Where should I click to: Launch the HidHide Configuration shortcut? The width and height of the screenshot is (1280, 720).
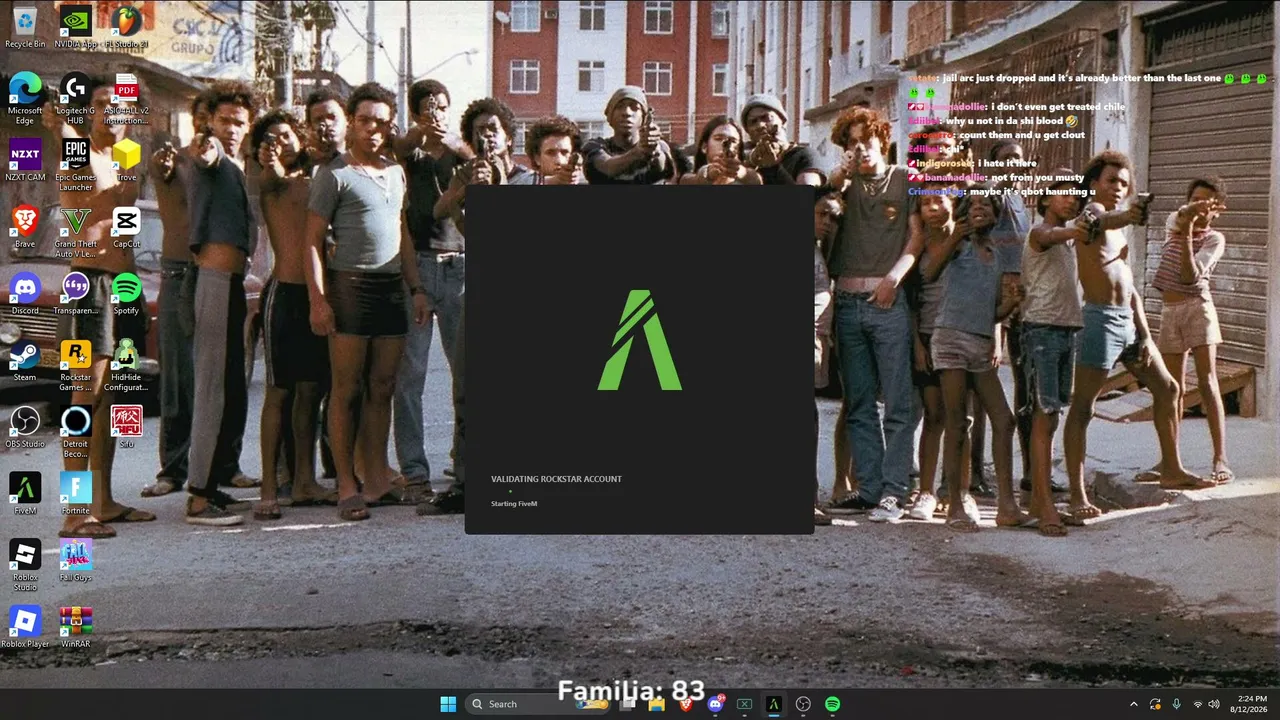[x=126, y=365]
